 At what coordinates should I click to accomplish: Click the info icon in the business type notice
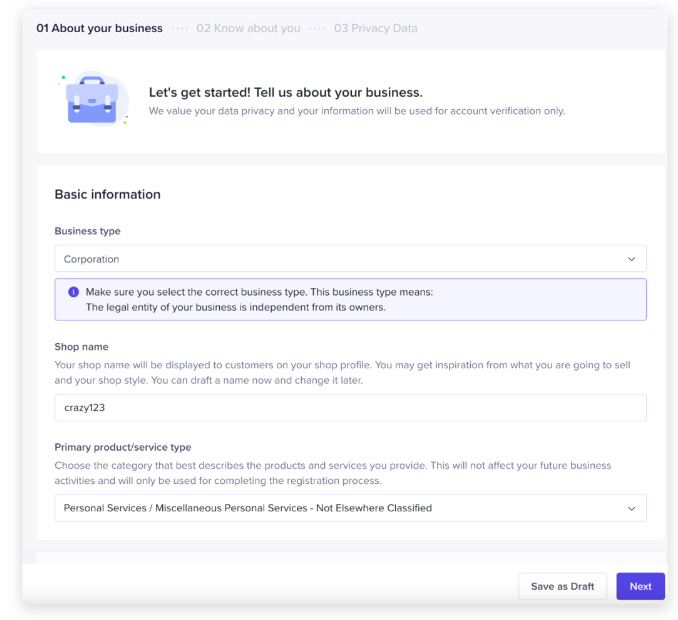tap(73, 292)
